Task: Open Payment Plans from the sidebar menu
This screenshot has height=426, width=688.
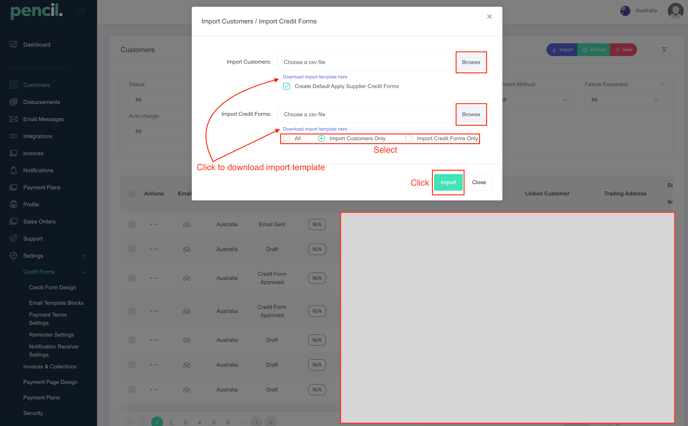Action: [41, 187]
